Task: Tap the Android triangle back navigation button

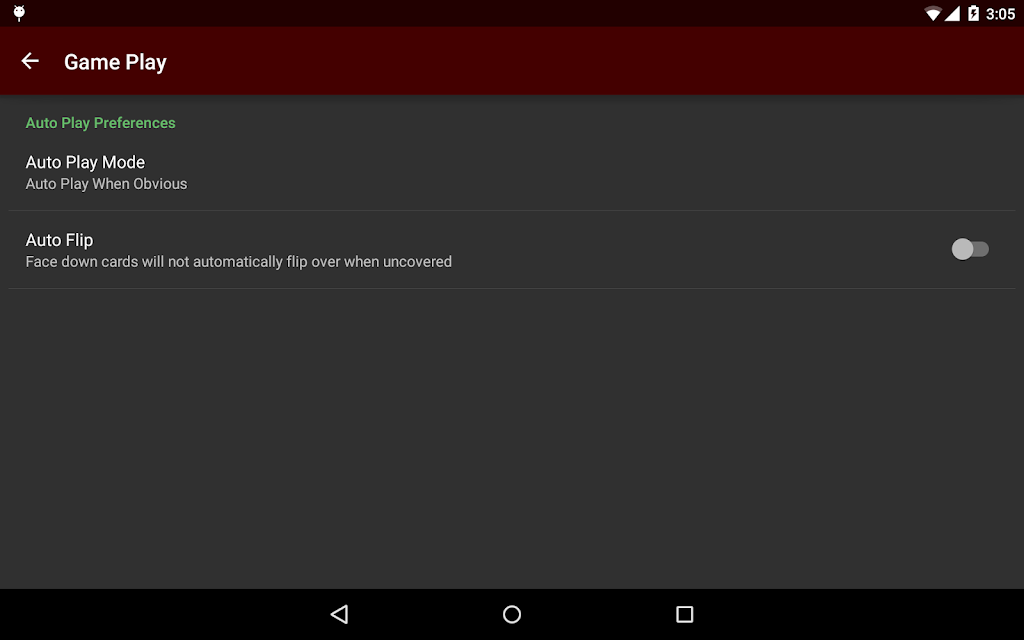Action: [340, 614]
